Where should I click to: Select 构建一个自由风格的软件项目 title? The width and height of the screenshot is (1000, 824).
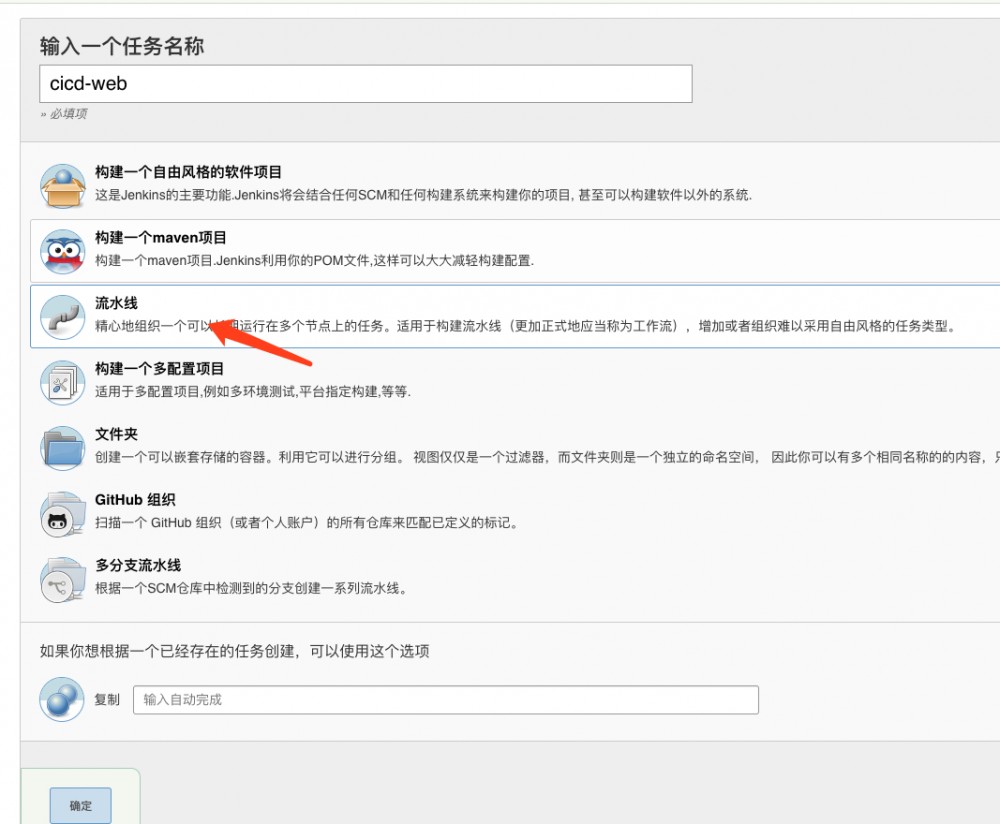click(x=188, y=172)
